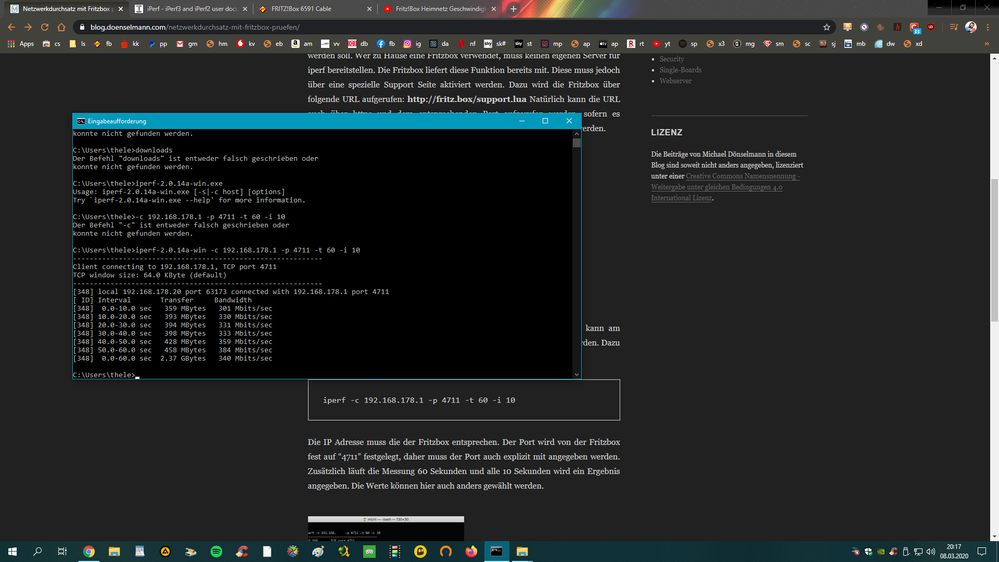
Task: Click the command prompt vertical scrollbar
Action: [x=577, y=254]
